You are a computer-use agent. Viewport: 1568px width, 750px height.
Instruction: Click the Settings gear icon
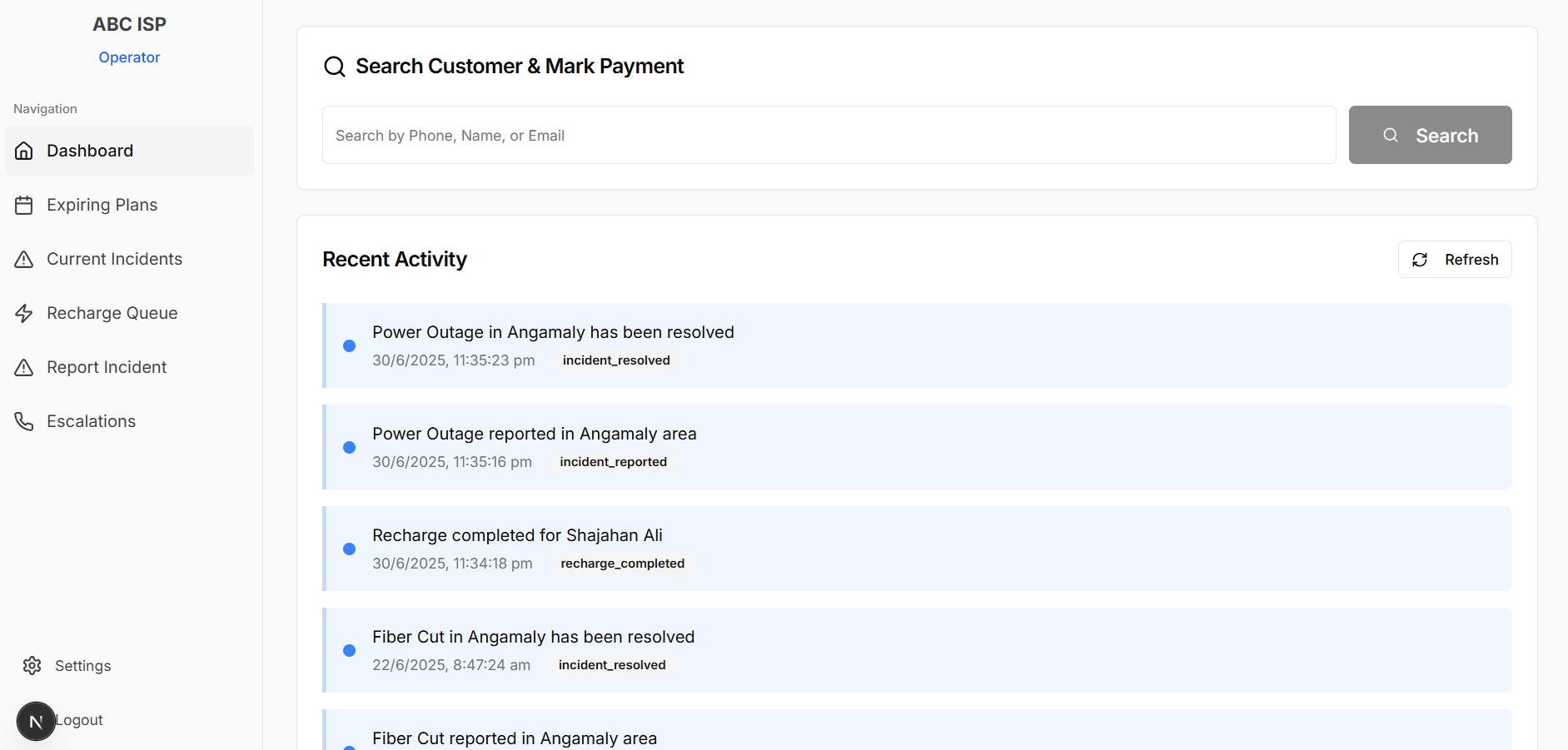(32, 665)
